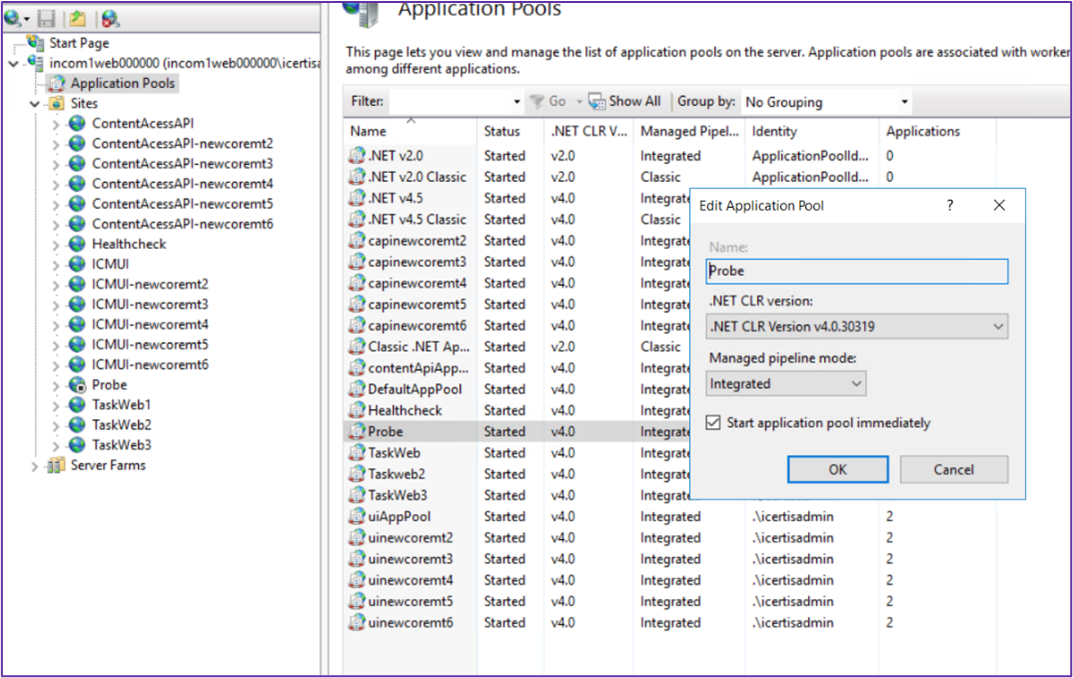
Task: Click the Delete Connection toolbar icon
Action: click(110, 18)
